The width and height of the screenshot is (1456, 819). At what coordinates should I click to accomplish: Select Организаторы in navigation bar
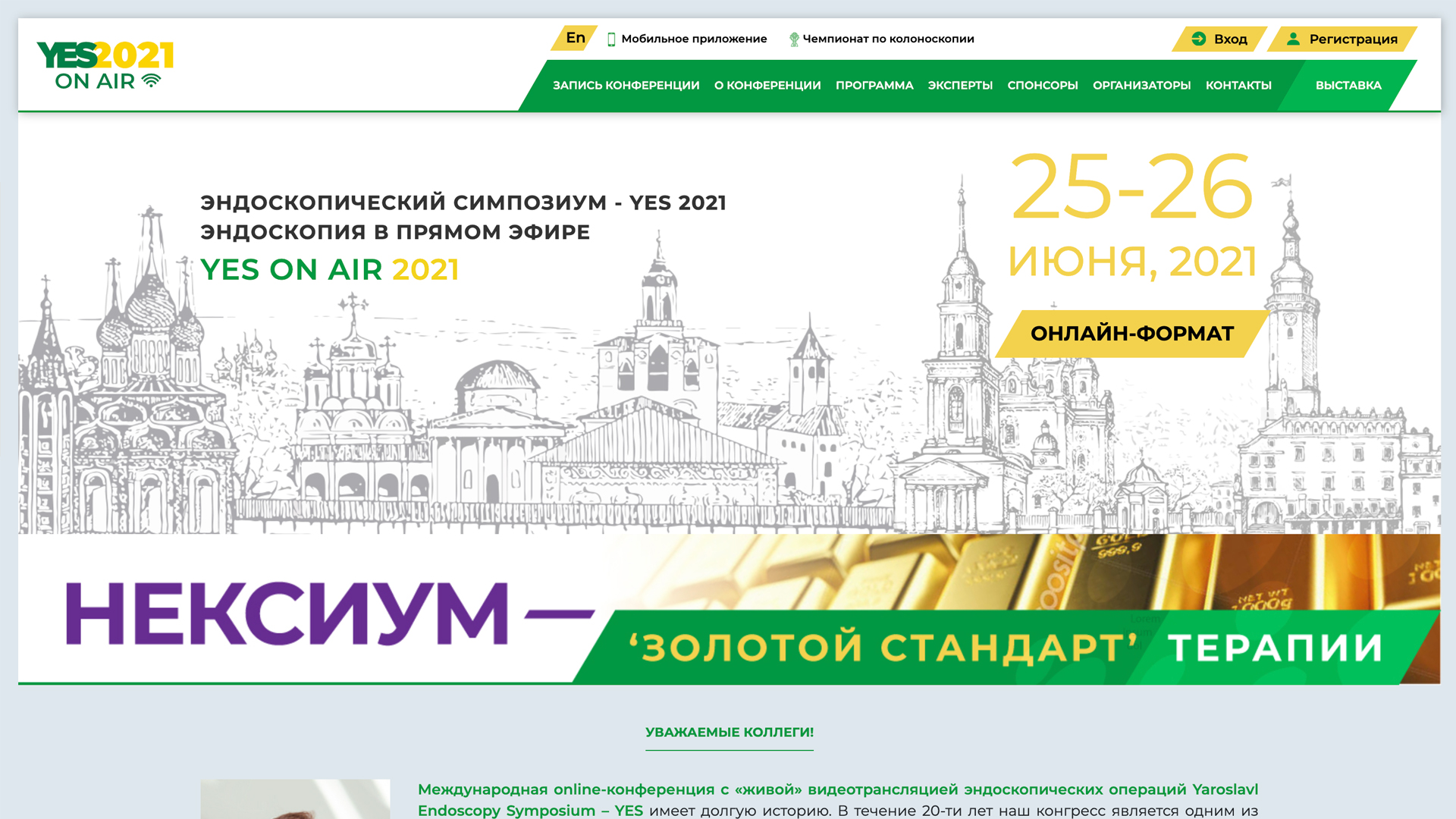tap(1141, 86)
